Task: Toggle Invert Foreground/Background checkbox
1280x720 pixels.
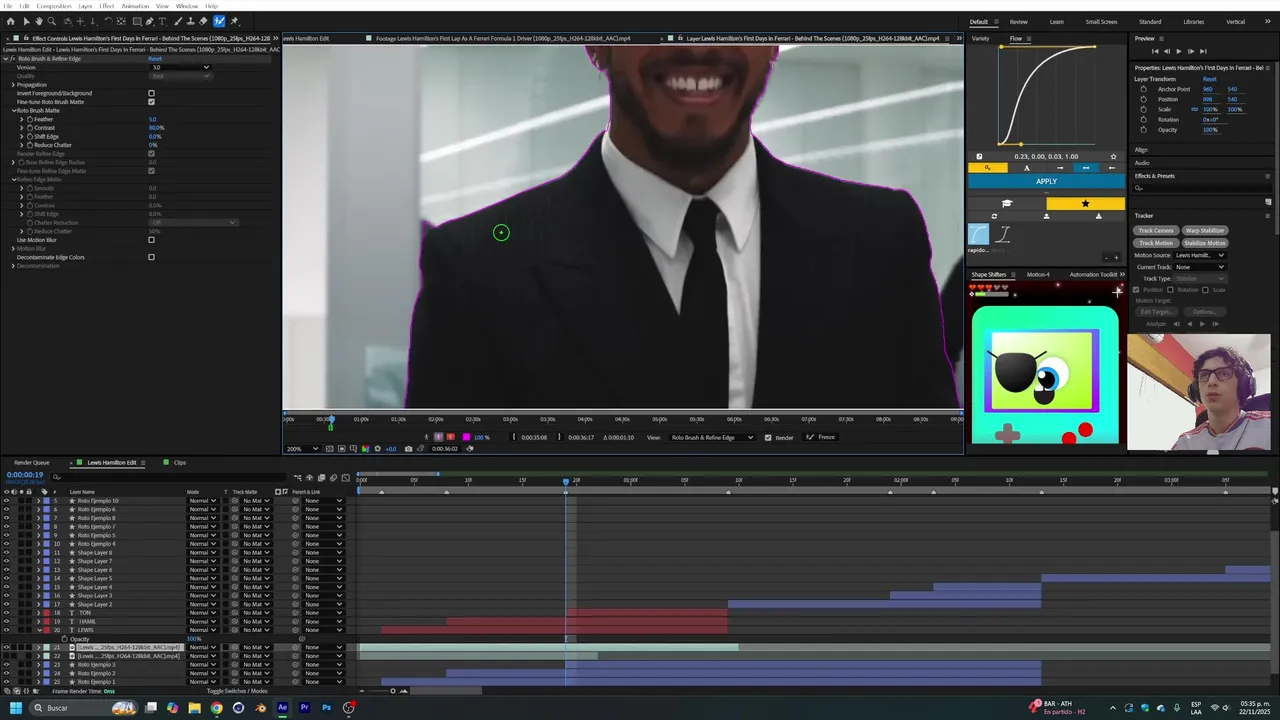Action: coord(151,93)
